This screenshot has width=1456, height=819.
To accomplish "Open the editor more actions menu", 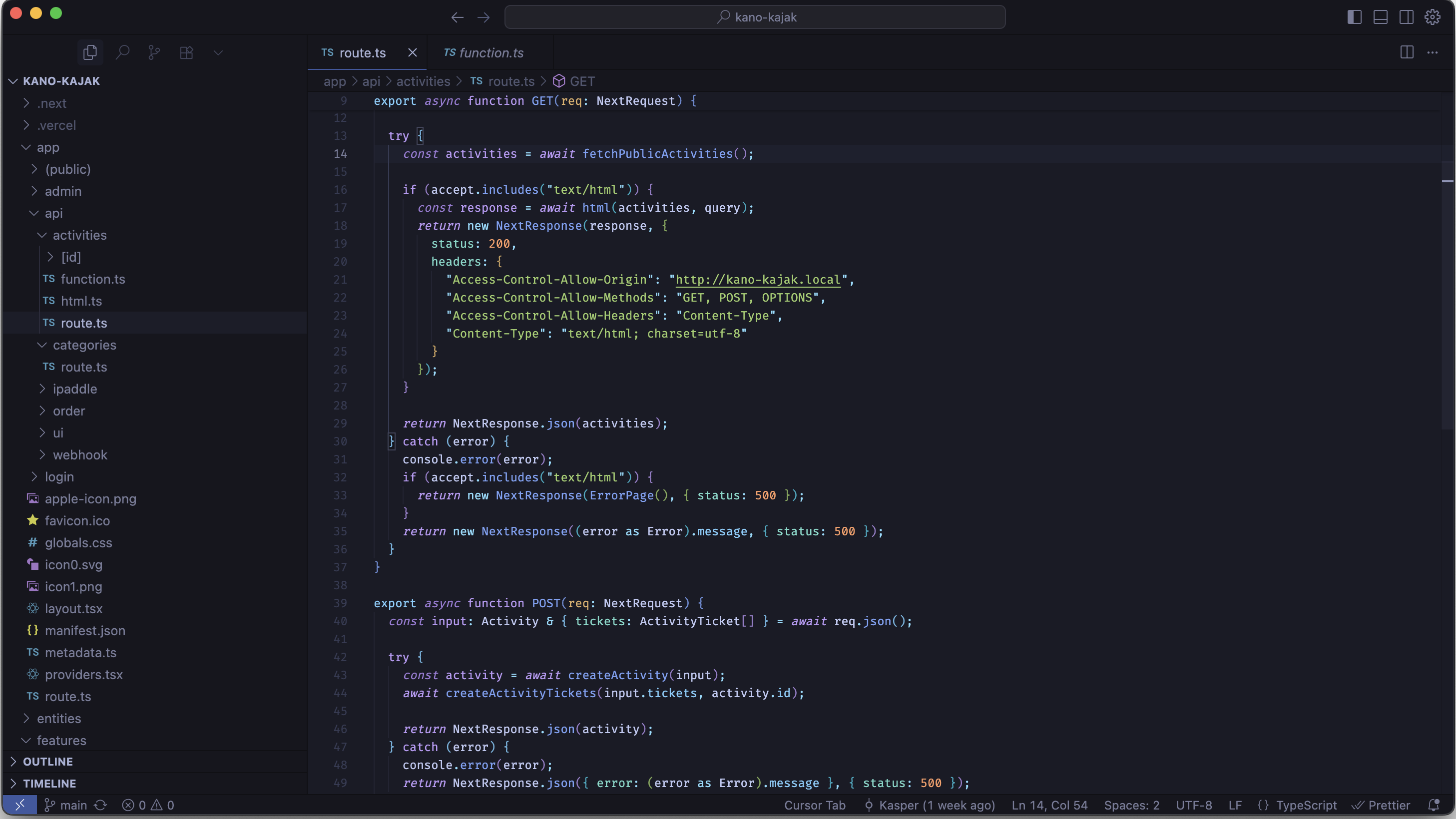I will point(1432,52).
